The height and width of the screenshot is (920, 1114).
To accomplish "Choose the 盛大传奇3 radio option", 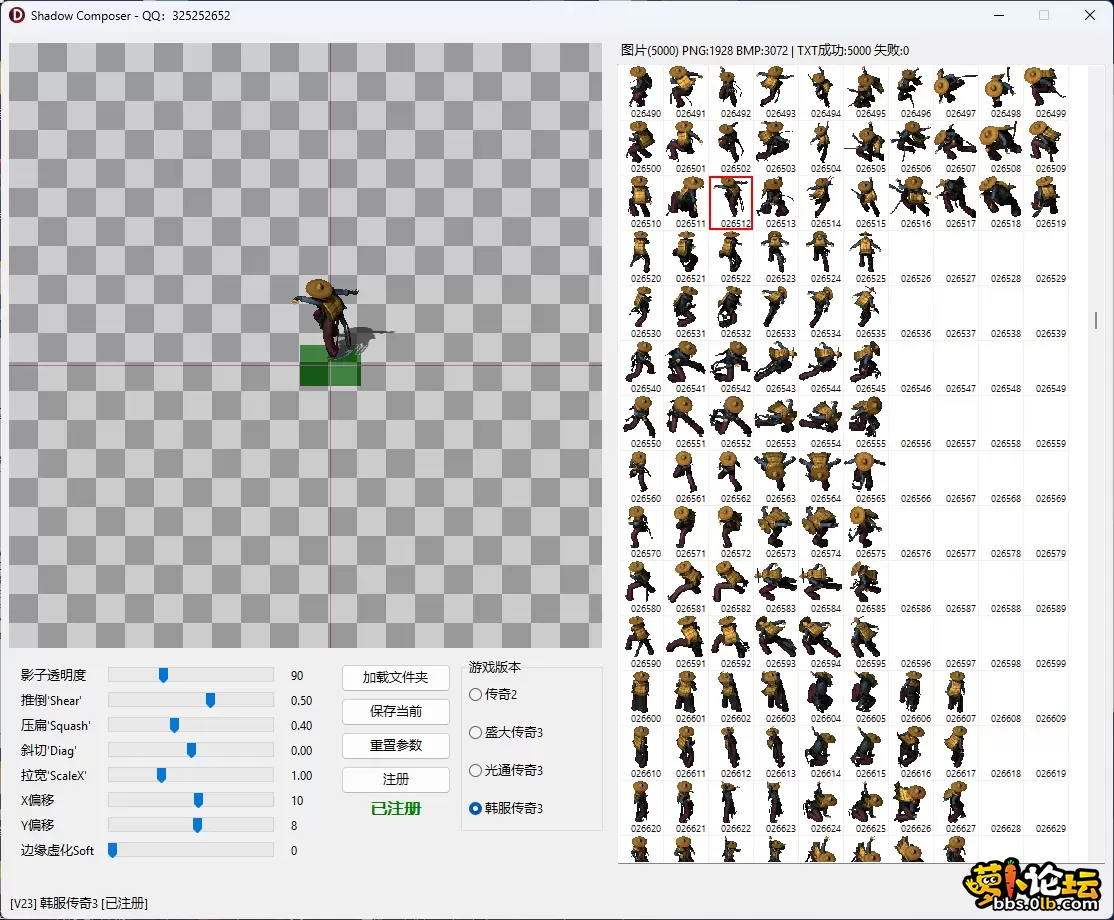I will [505, 732].
